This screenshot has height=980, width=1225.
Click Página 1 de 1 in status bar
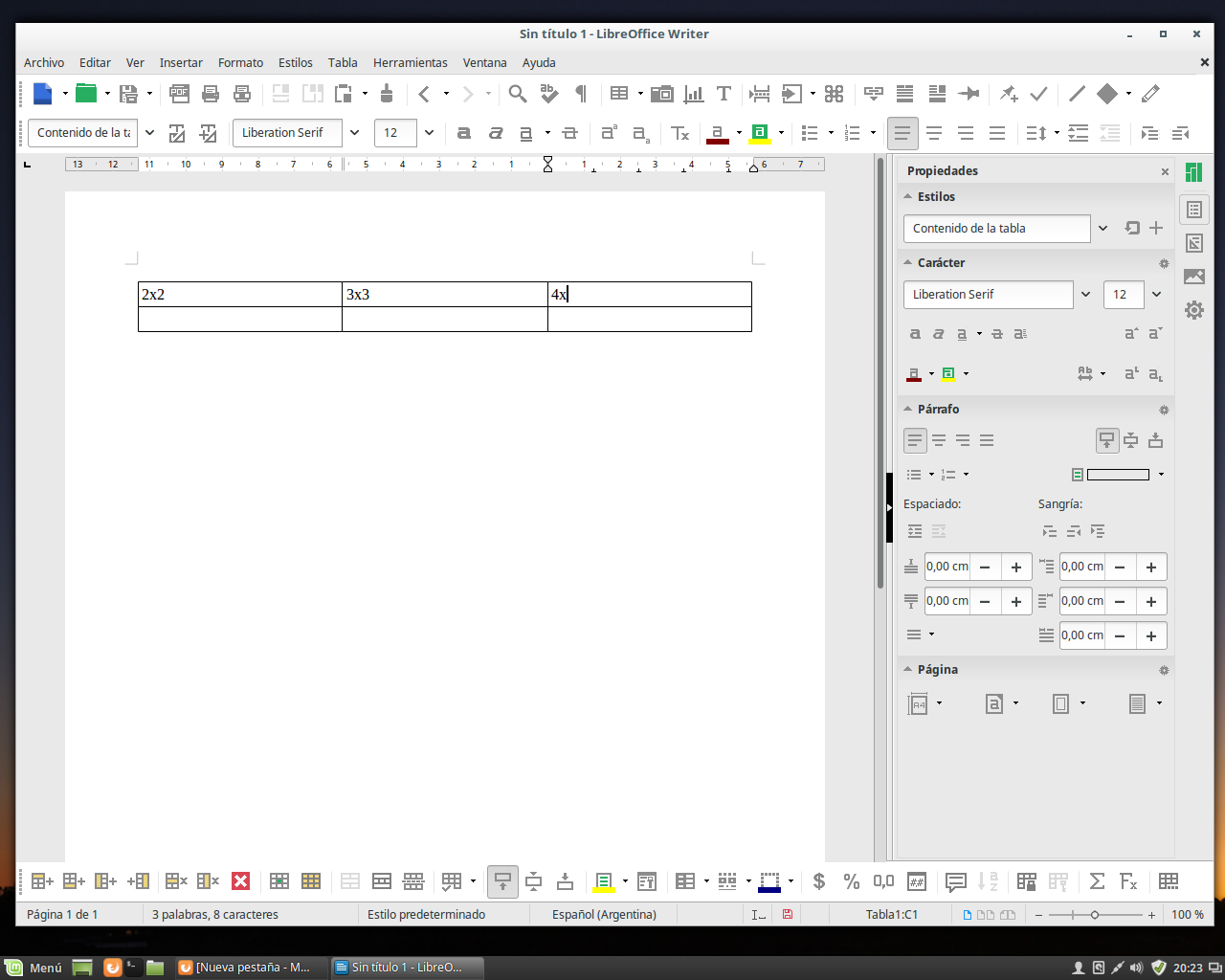[x=62, y=914]
